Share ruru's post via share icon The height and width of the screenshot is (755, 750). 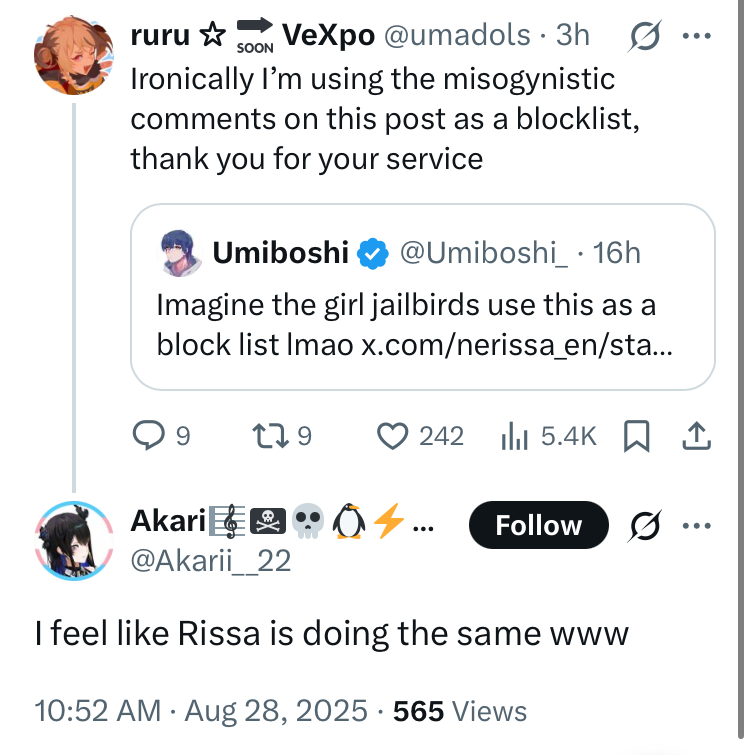click(696, 435)
